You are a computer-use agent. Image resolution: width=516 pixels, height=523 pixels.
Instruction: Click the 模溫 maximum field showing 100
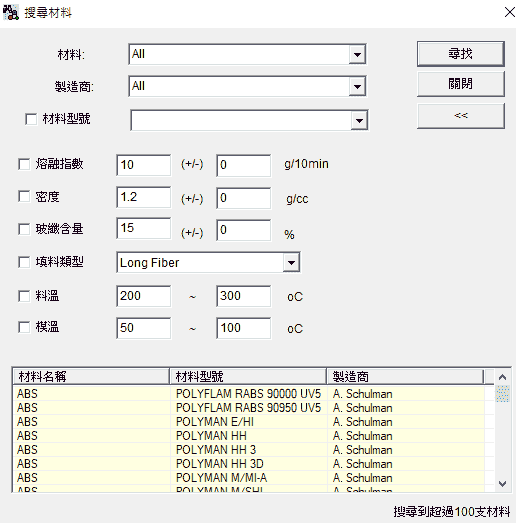coord(243,328)
